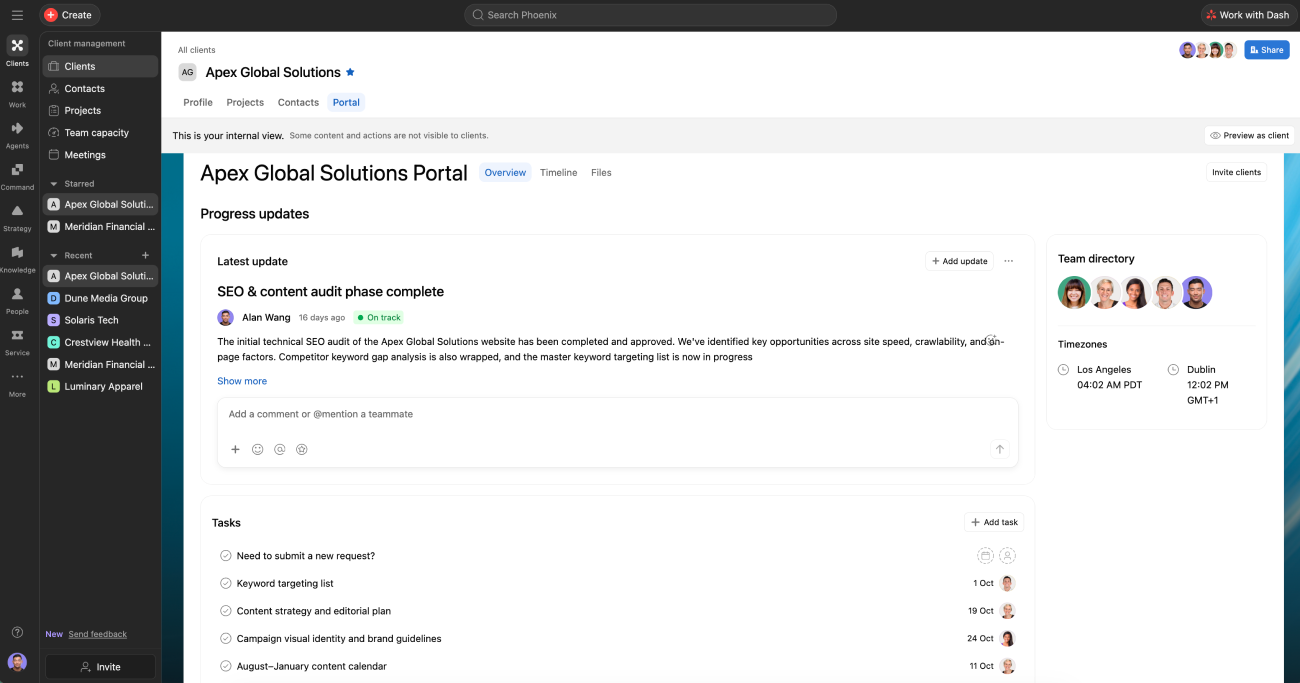Open the Contacts tab for the client
1300x683 pixels.
click(x=298, y=102)
